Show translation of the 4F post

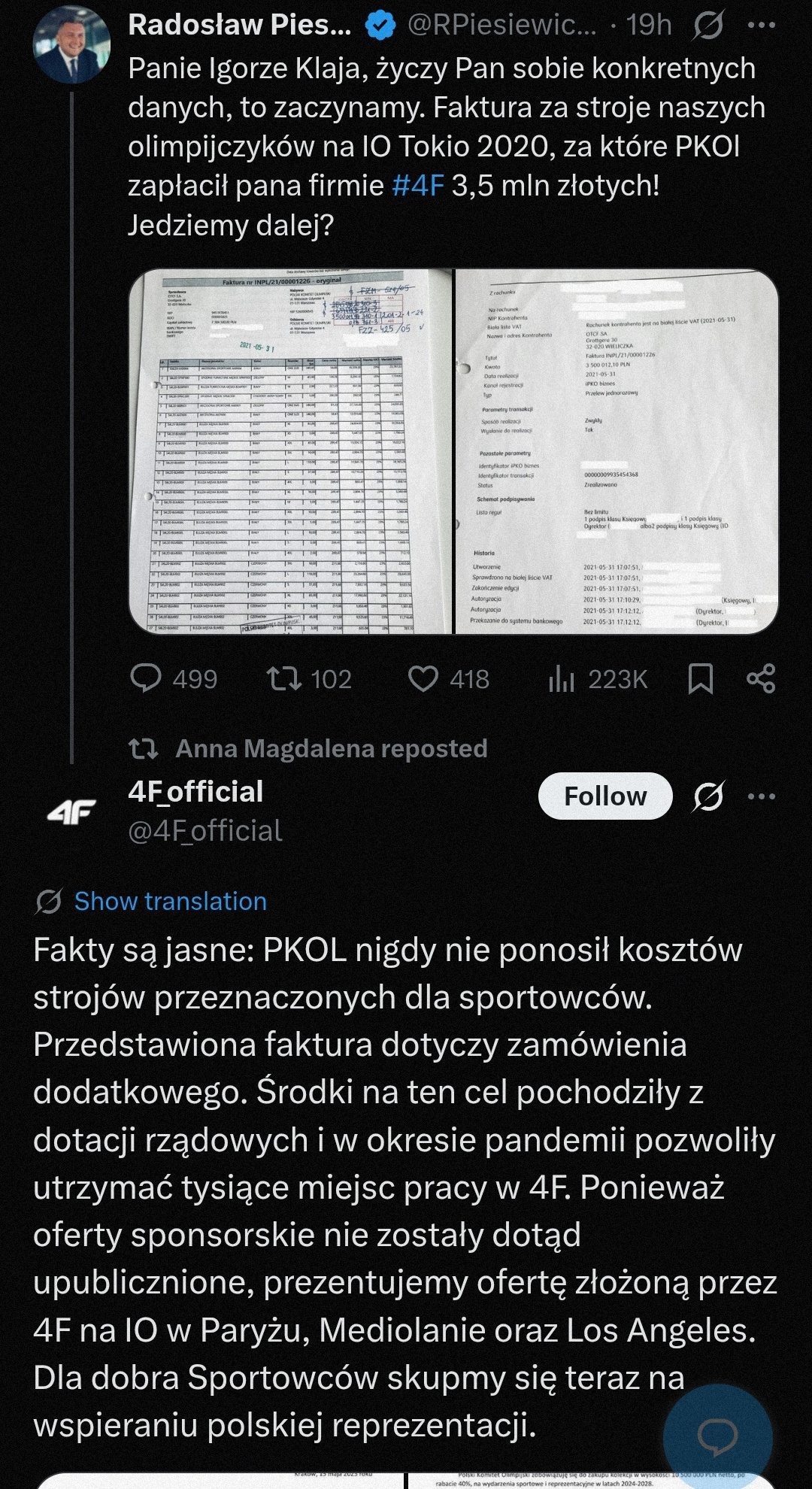(170, 901)
